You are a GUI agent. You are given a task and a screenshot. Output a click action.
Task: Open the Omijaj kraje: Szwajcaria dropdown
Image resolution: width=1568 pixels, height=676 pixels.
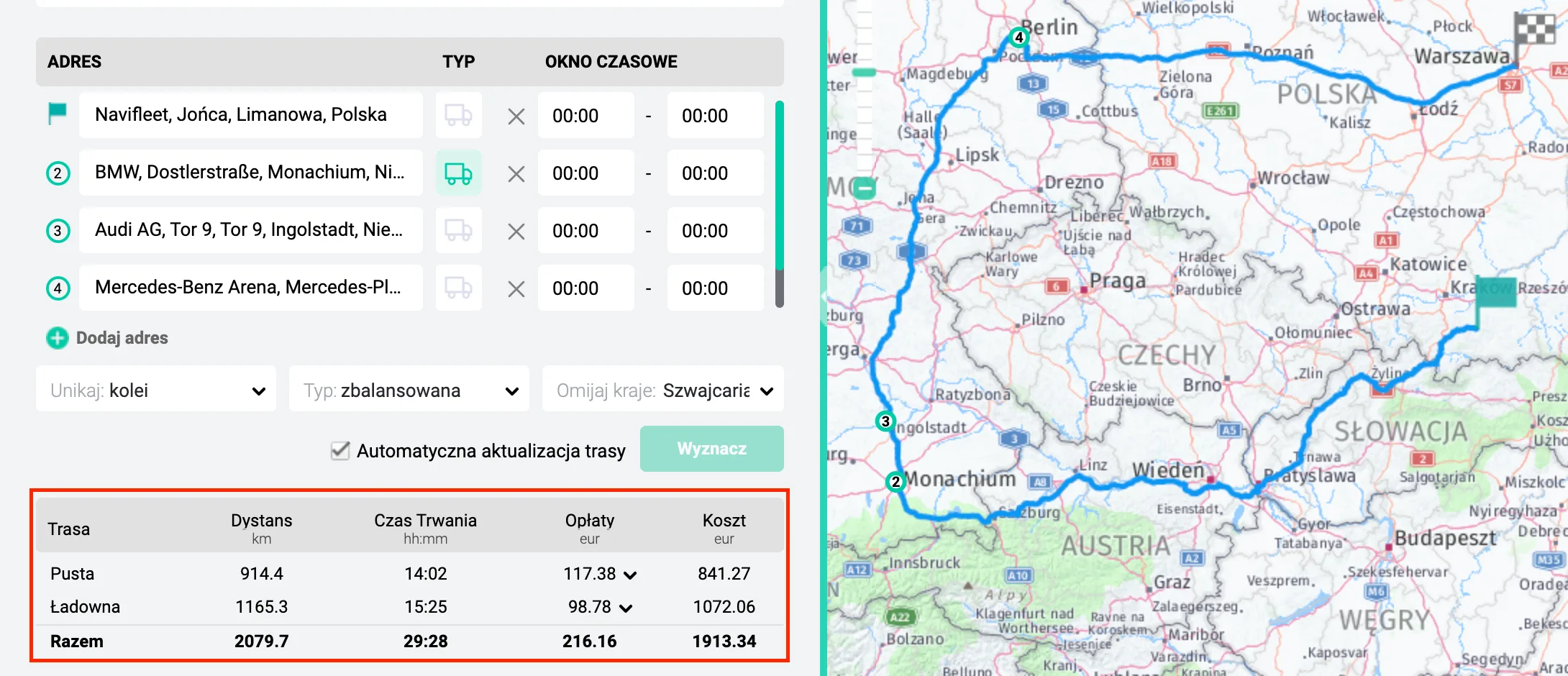[x=663, y=389]
